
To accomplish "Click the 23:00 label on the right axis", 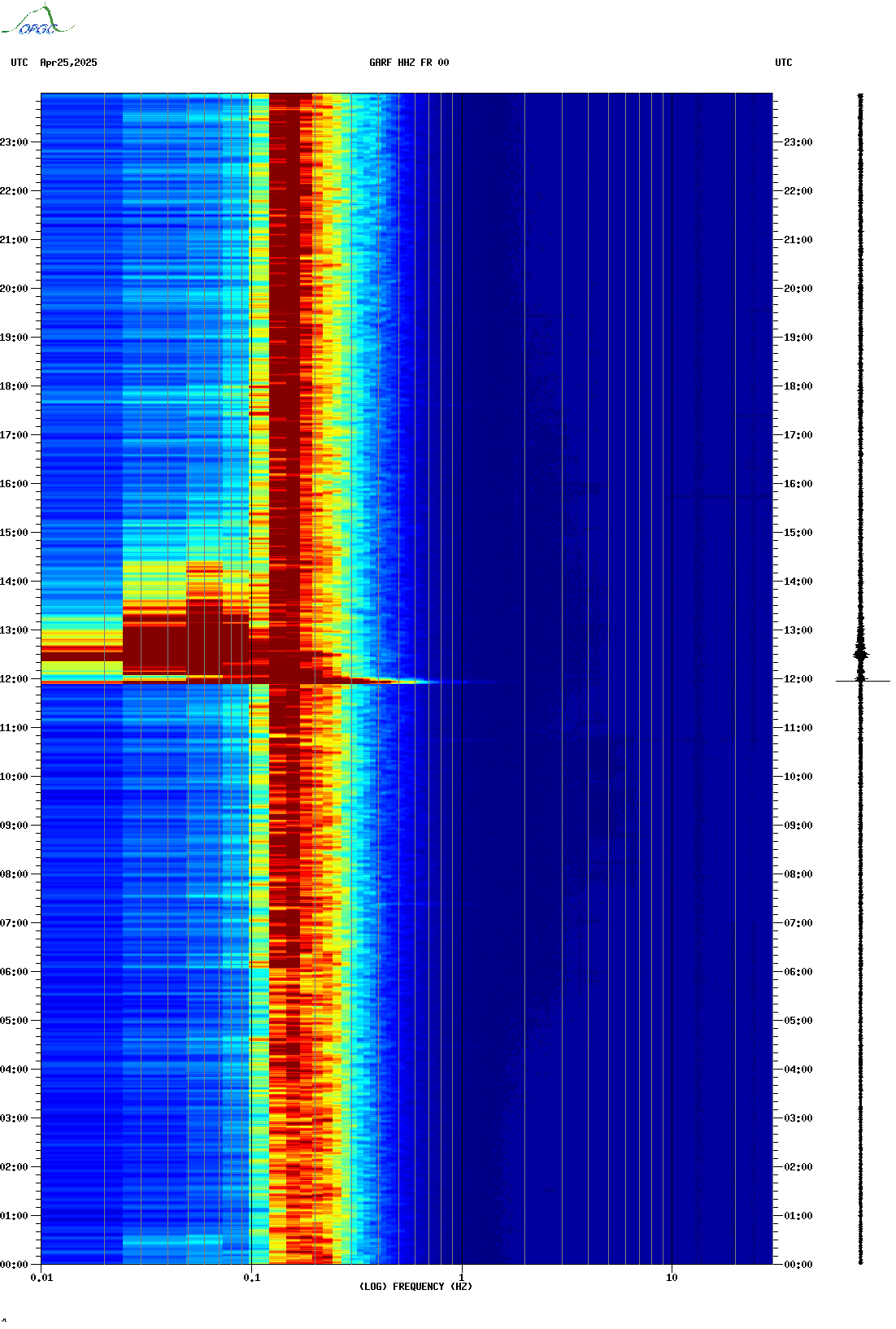I will pyautogui.click(x=798, y=142).
